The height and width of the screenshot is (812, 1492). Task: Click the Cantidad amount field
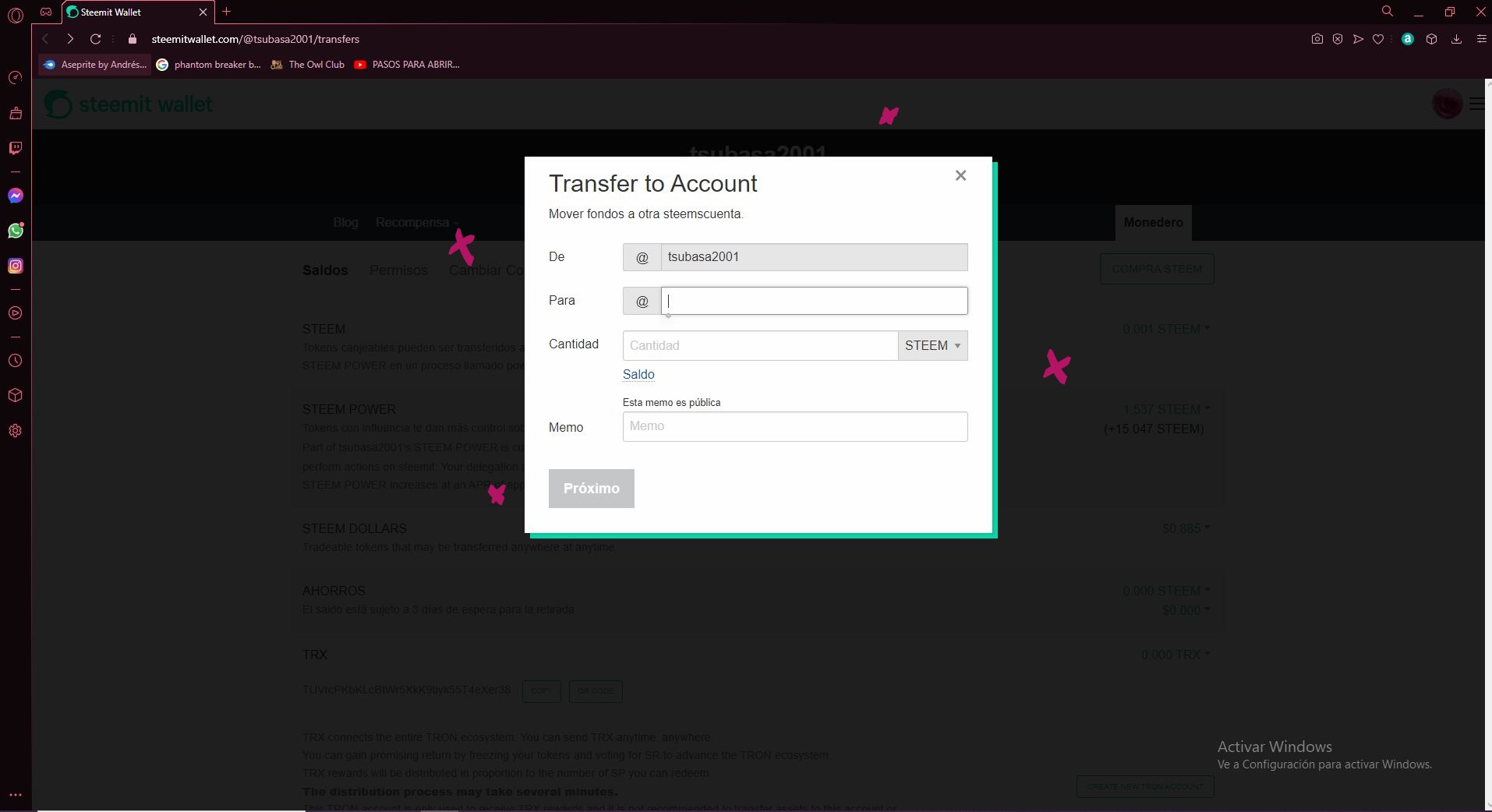pos(760,345)
